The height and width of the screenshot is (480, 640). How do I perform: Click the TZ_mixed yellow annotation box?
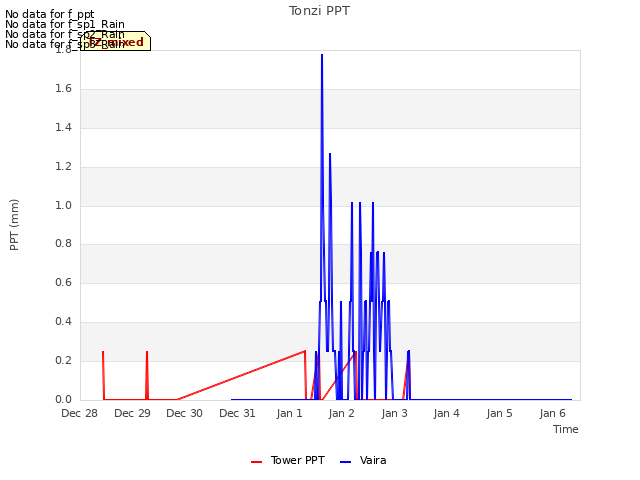click(x=116, y=41)
